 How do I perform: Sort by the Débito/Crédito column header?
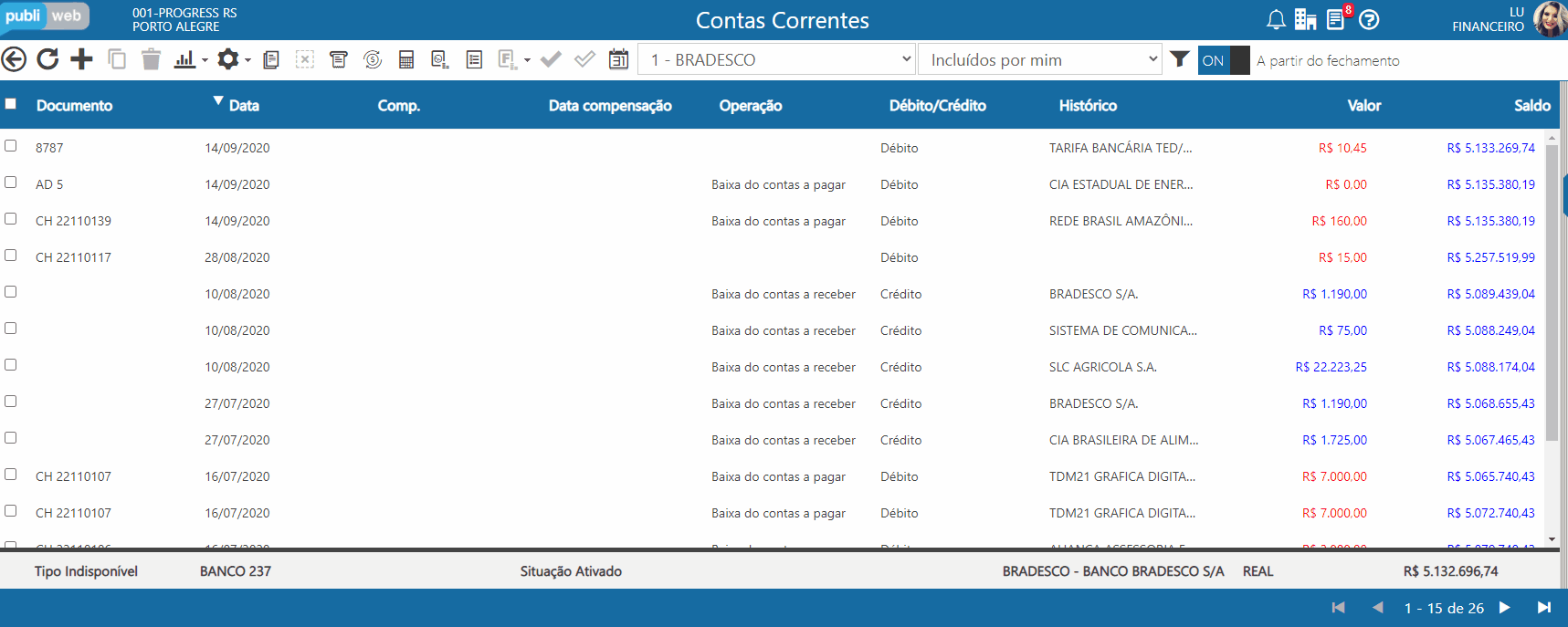[938, 106]
